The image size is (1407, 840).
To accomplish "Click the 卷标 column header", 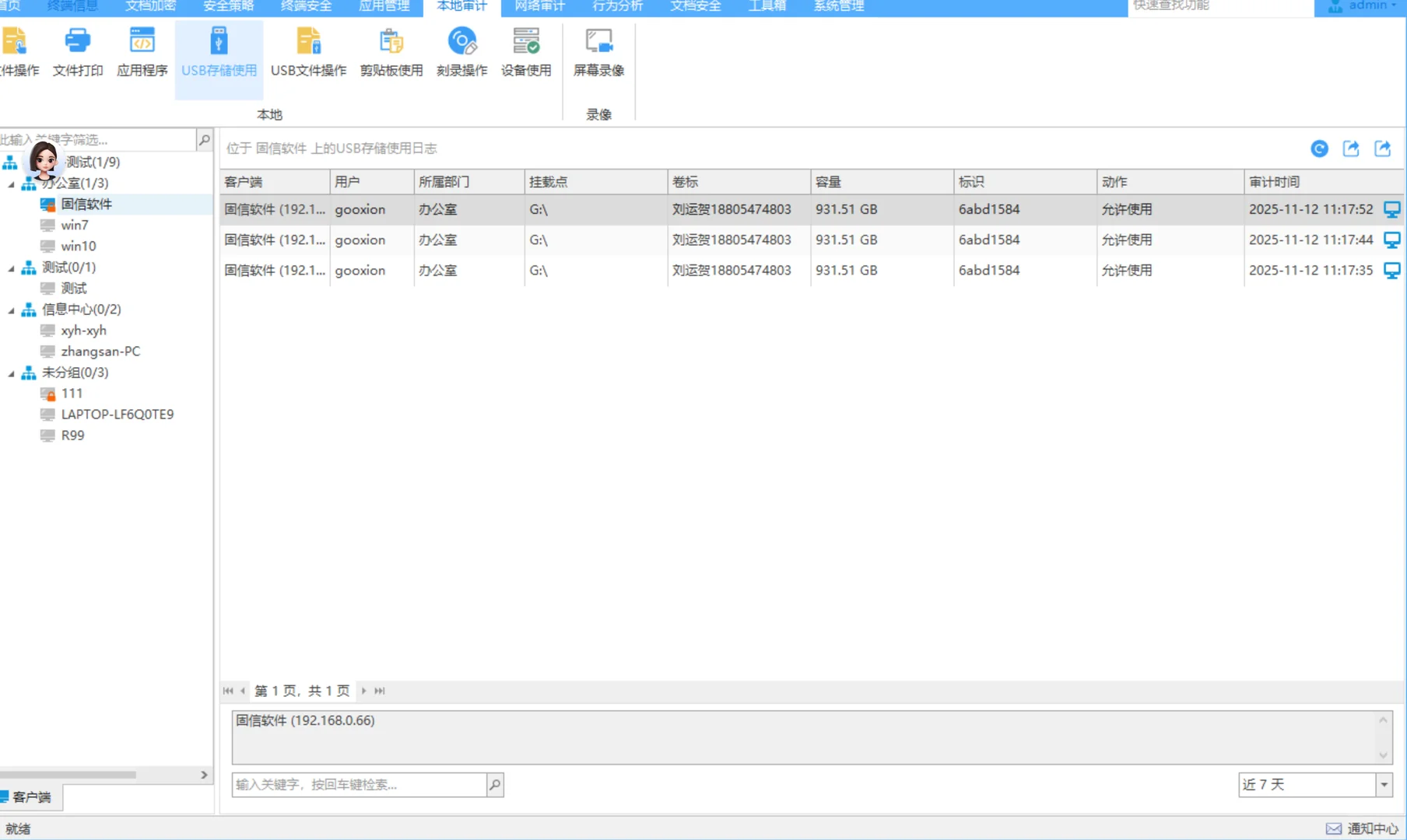I will click(x=739, y=182).
